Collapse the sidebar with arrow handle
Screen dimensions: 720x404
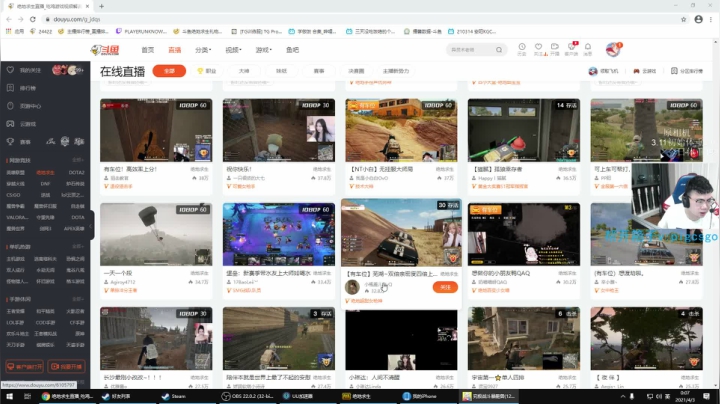click(x=91, y=225)
